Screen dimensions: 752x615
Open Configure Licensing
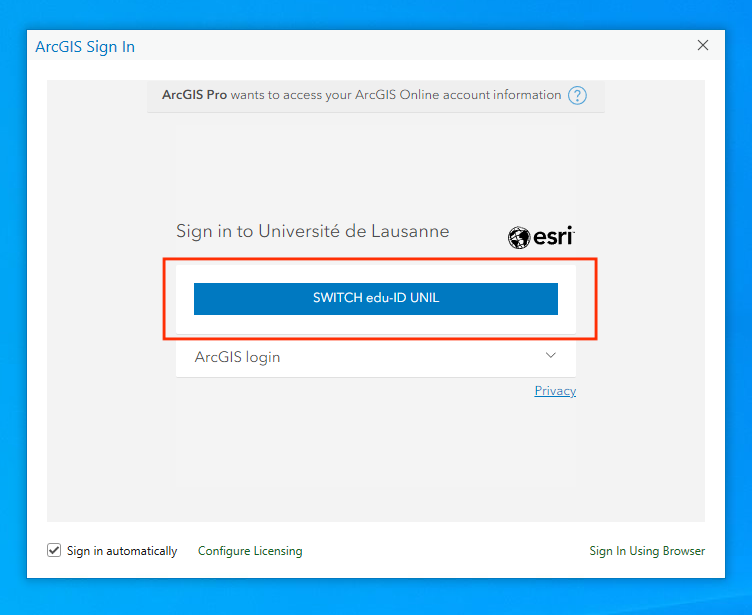tap(250, 551)
